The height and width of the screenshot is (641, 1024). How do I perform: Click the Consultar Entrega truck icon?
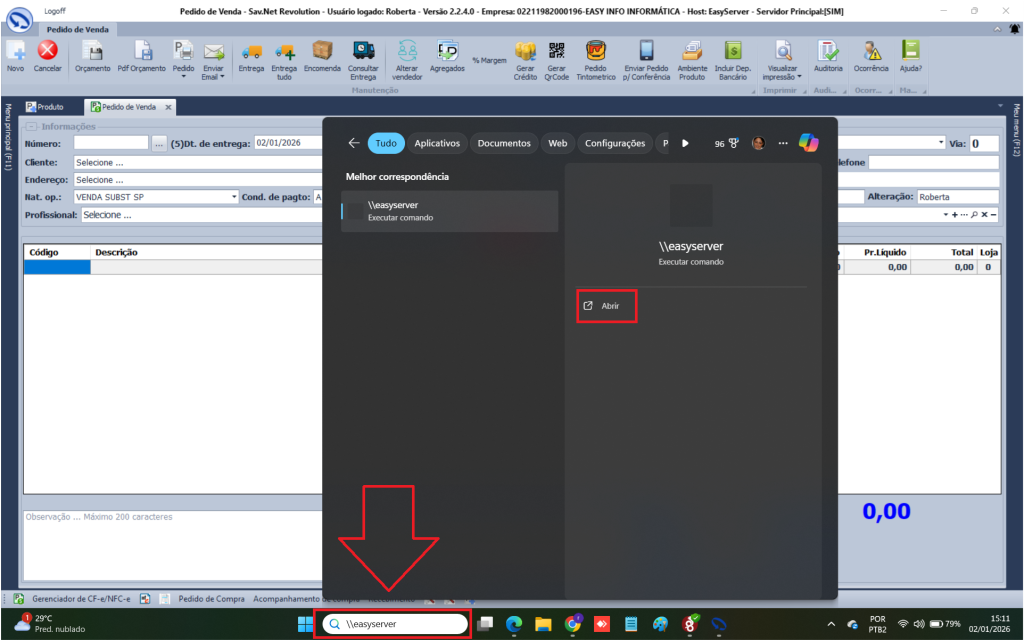(x=364, y=54)
